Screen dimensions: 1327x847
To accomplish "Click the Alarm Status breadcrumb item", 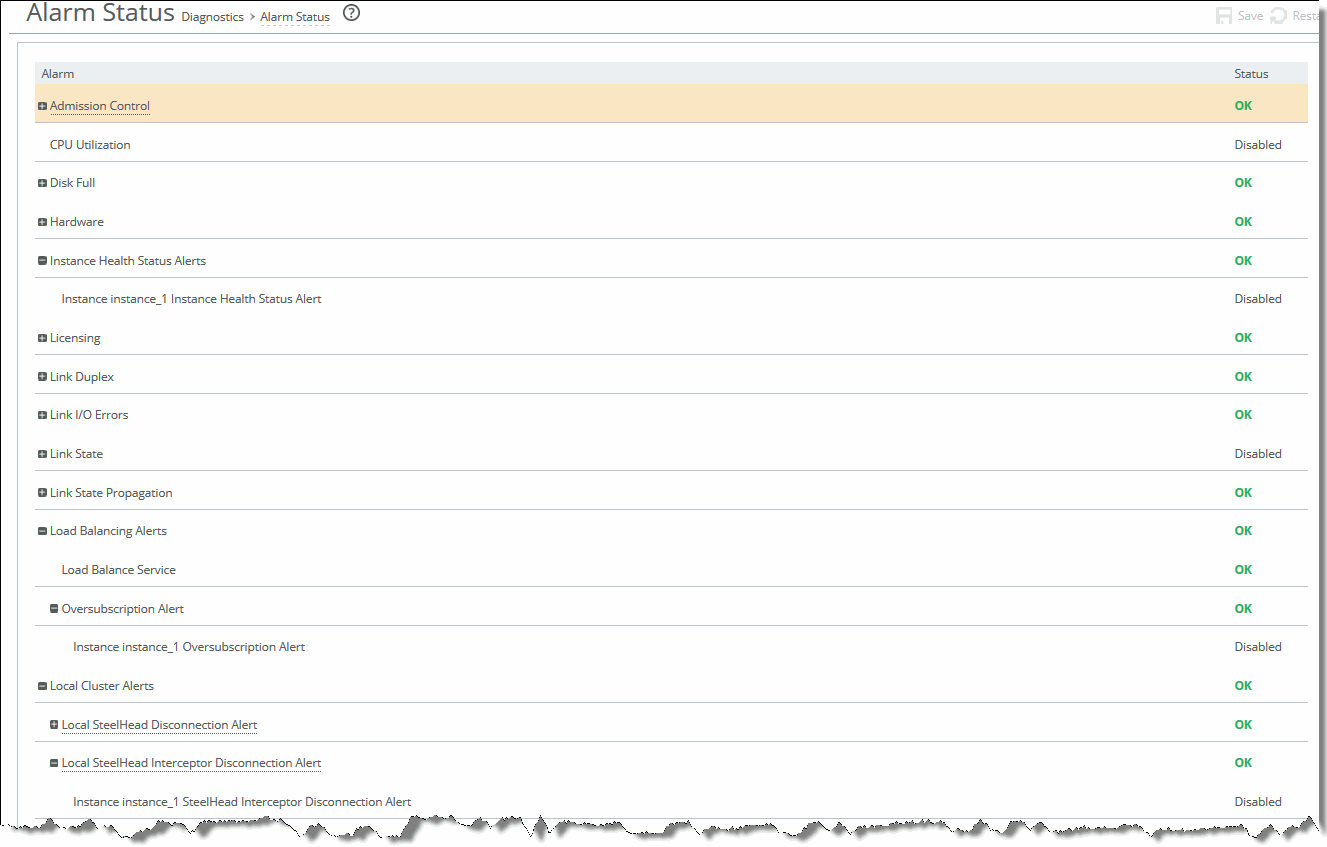I will pos(295,17).
